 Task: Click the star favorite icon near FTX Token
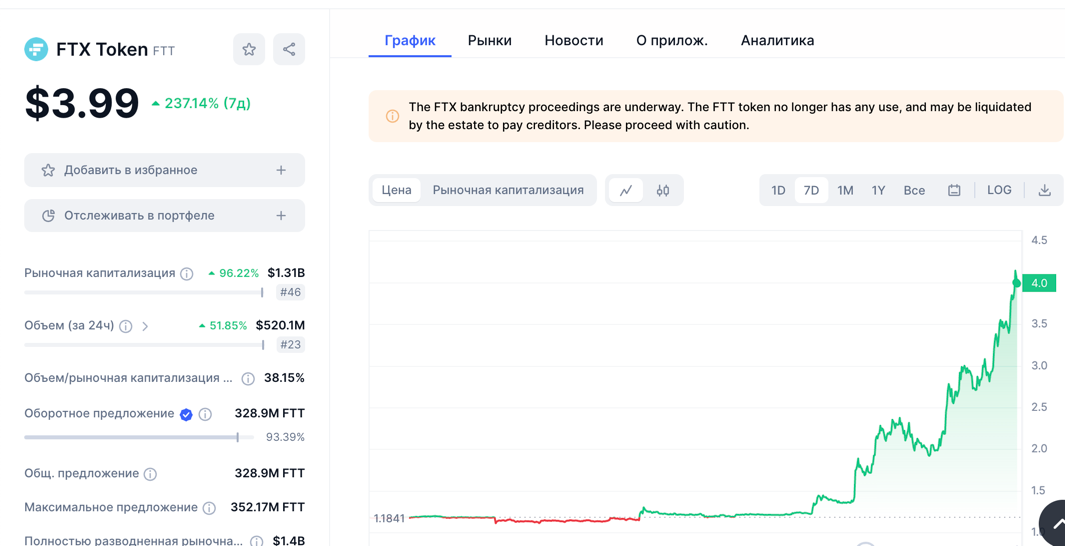point(249,49)
